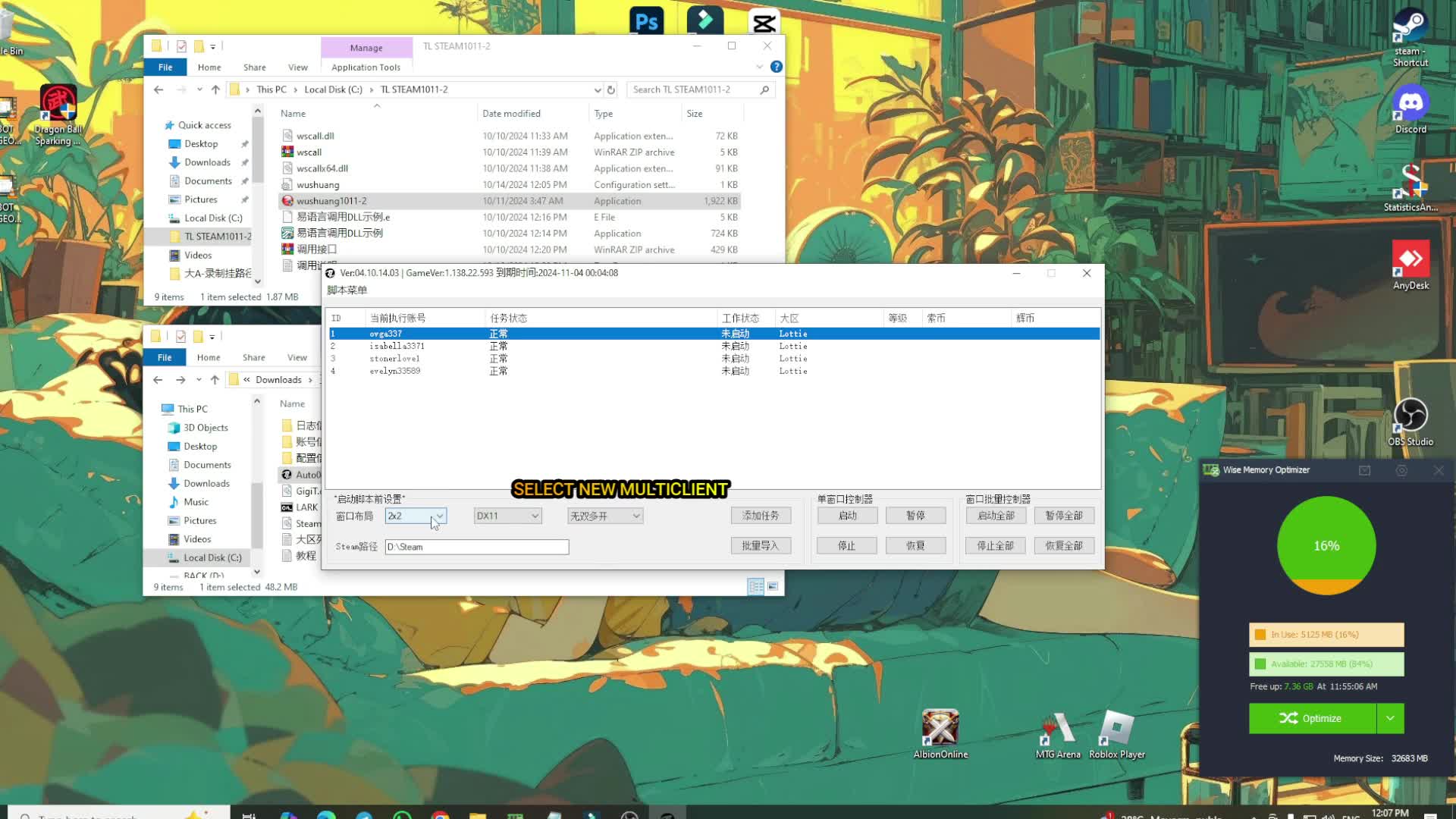The height and width of the screenshot is (819, 1456).
Task: Click the Steam路径 input field
Action: [476, 547]
